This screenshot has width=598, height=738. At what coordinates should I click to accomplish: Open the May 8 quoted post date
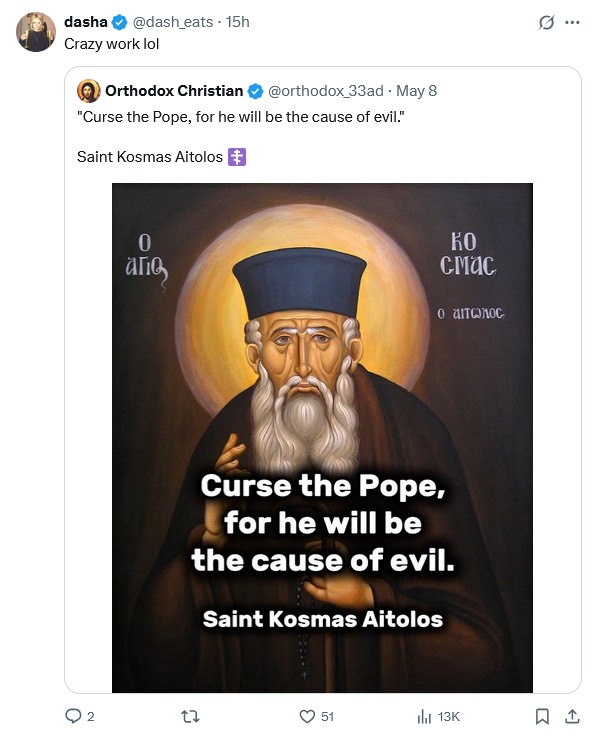(416, 90)
